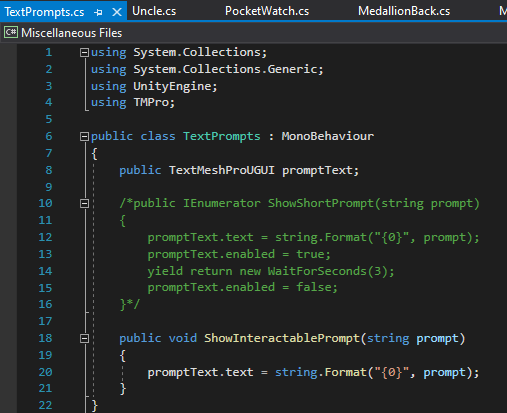Click the breakpoint margin beside line 12
Viewport: 507px width, 413px height.
[8, 237]
